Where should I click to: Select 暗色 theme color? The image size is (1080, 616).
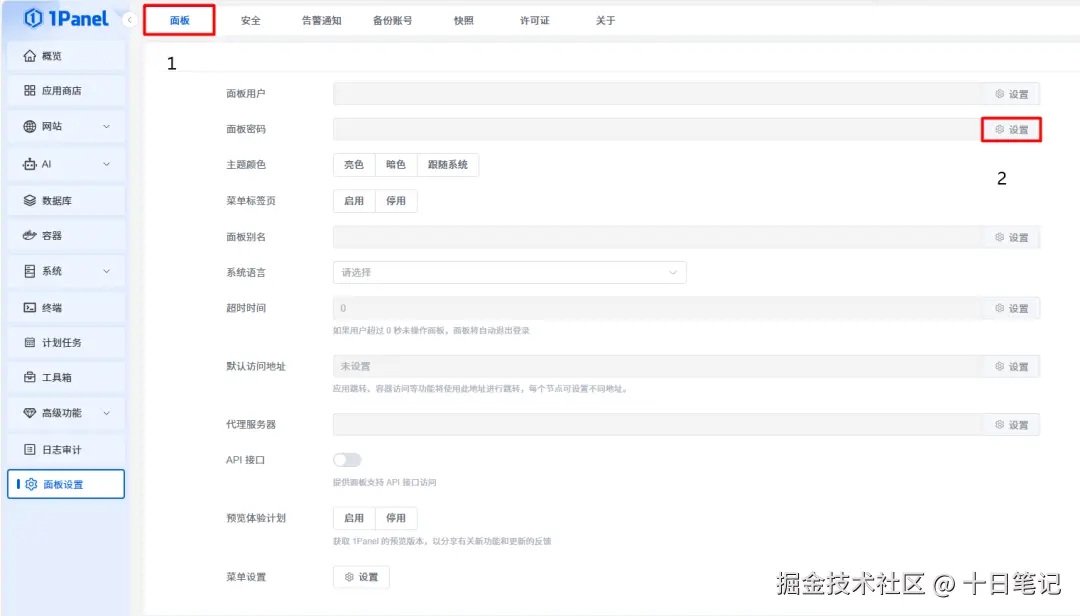pos(395,165)
